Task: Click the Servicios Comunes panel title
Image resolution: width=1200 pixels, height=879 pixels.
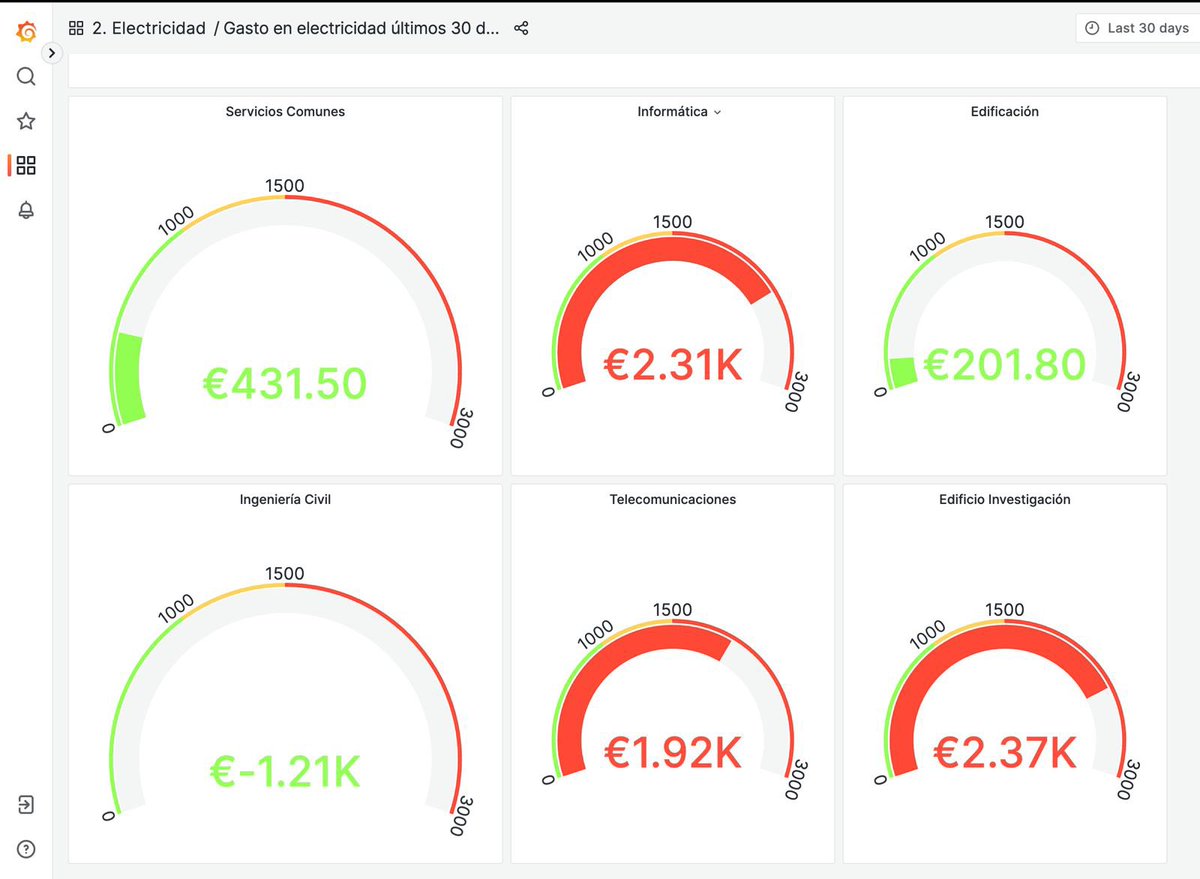Action: tap(285, 112)
